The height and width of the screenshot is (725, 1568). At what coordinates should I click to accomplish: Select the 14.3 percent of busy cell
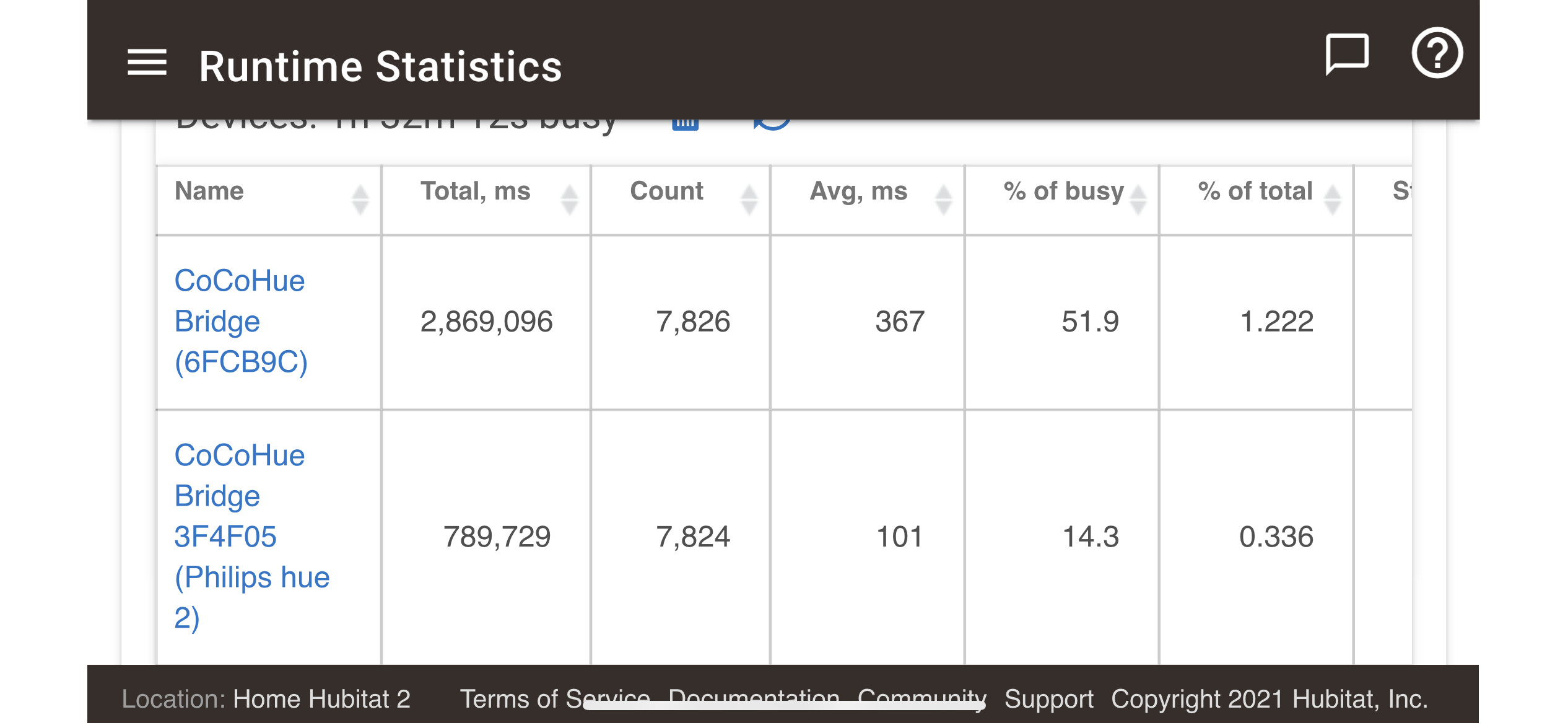(x=1062, y=537)
